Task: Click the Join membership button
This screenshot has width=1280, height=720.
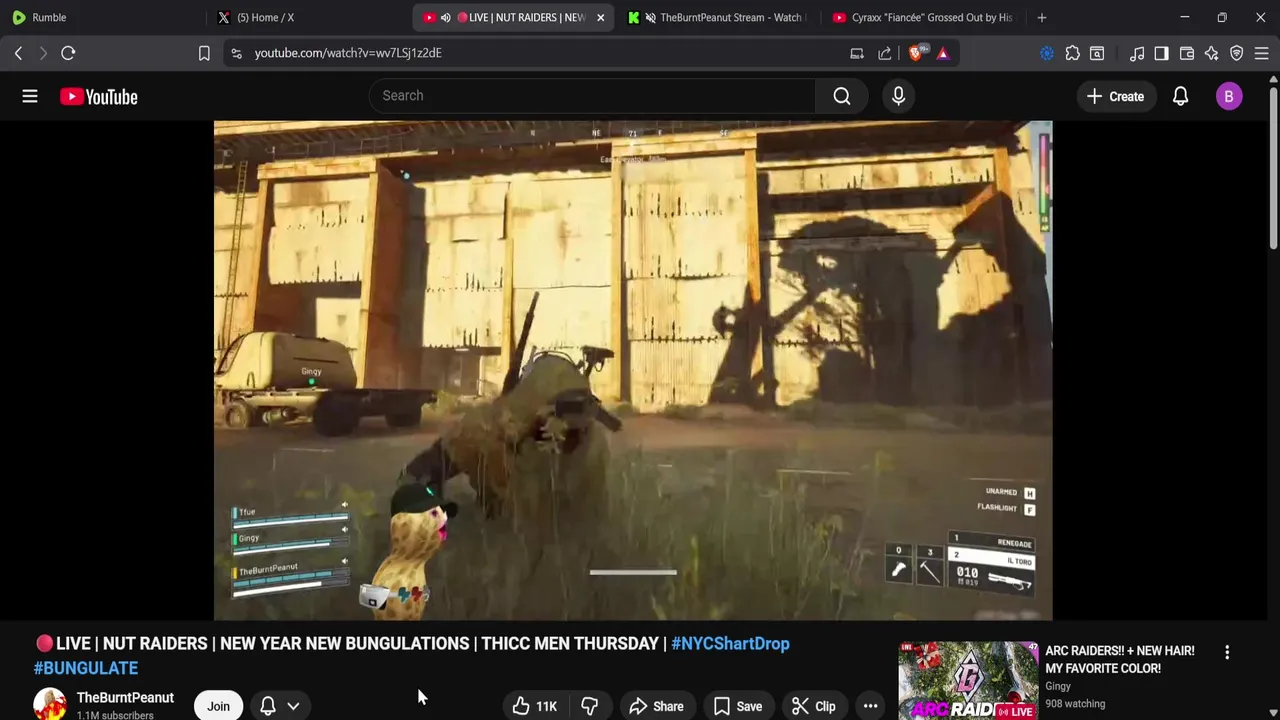Action: [x=218, y=706]
